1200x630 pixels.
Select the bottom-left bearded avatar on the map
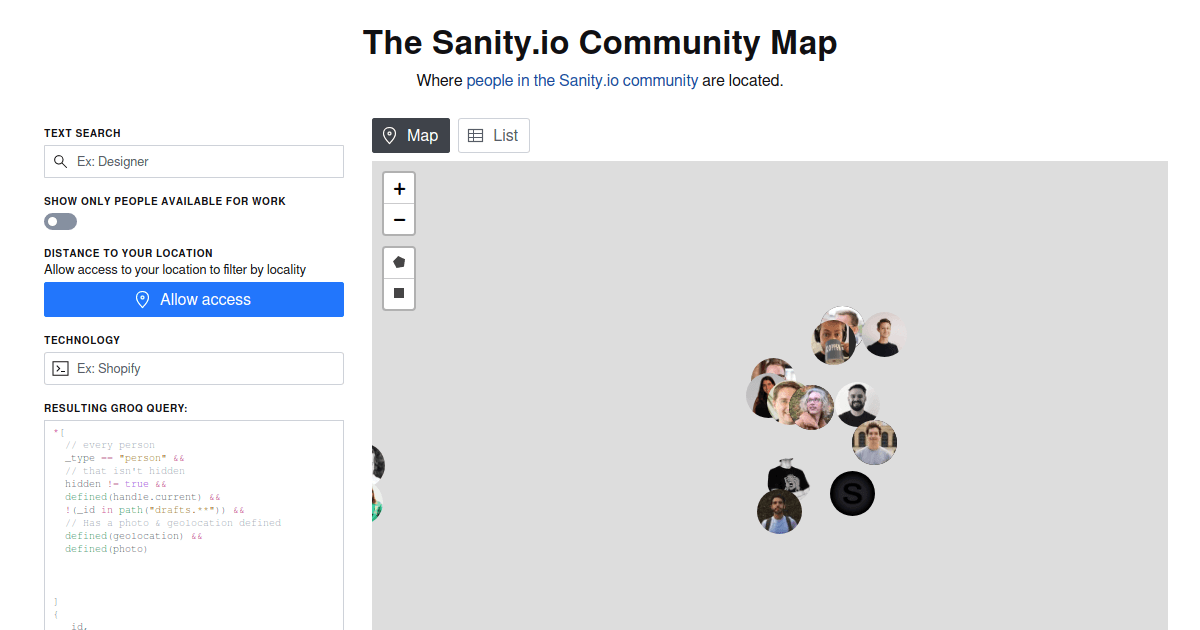click(x=780, y=511)
